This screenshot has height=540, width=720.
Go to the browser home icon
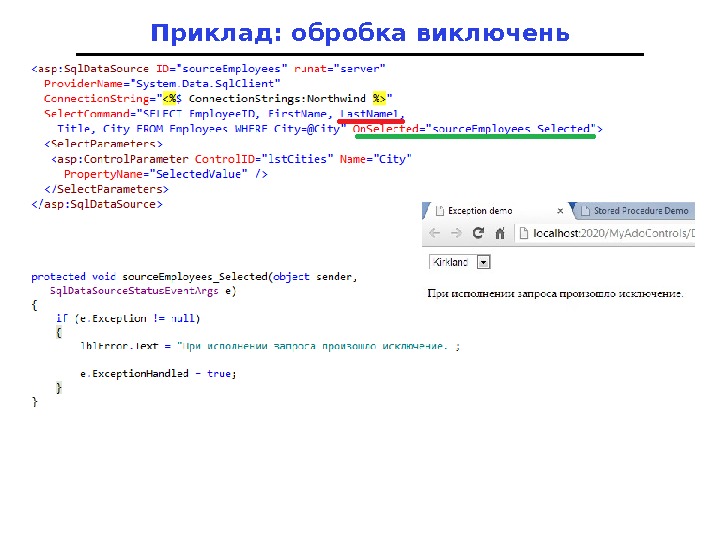coord(500,233)
